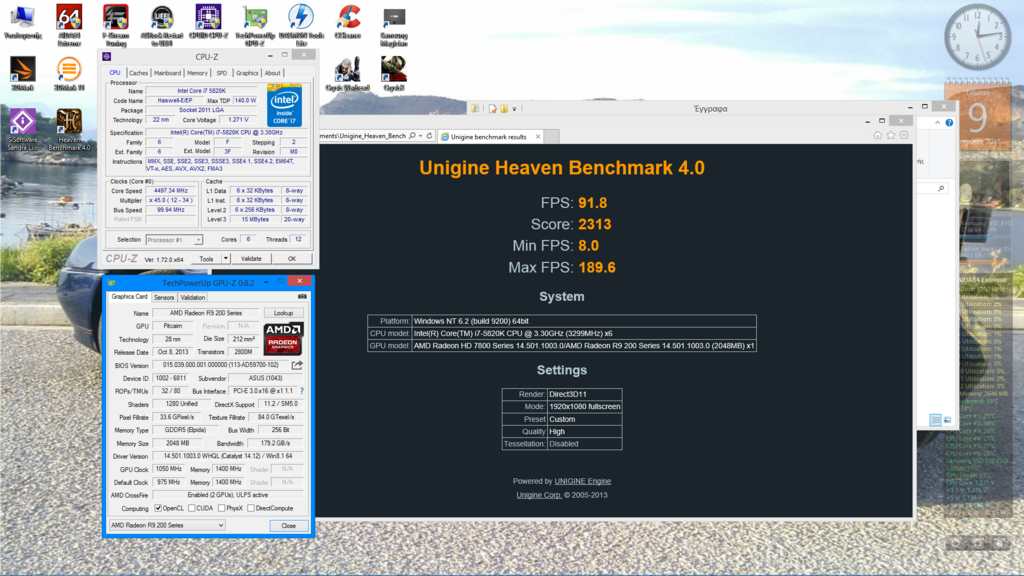Click the AMD Radeon logo in GPU-Z

click(x=283, y=338)
